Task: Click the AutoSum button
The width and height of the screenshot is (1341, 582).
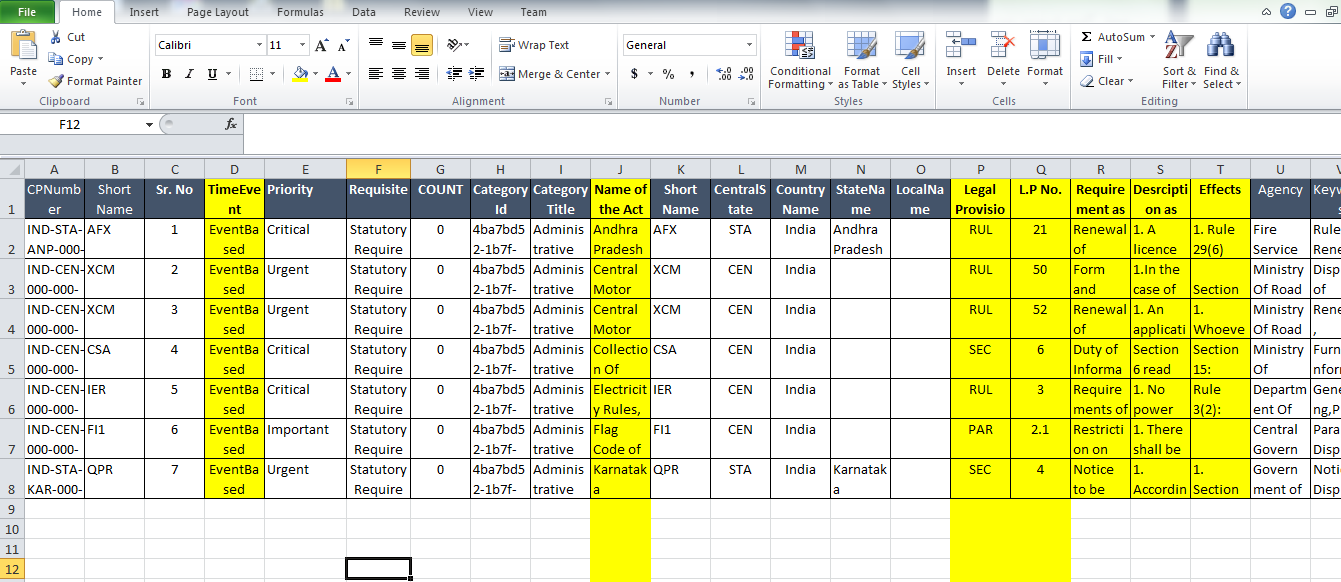Action: pyautogui.click(x=1113, y=37)
